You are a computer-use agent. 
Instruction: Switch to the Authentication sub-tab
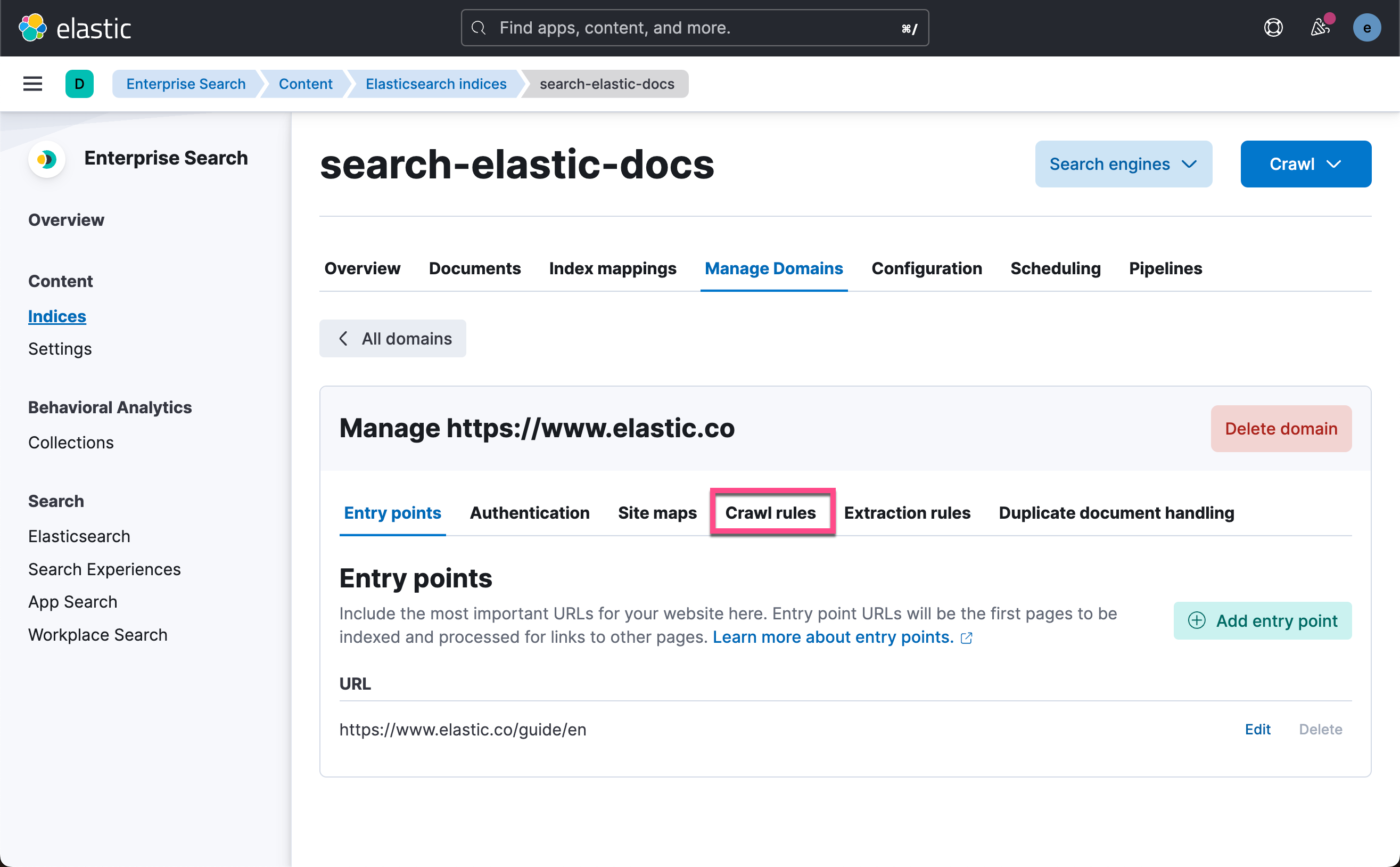click(530, 513)
